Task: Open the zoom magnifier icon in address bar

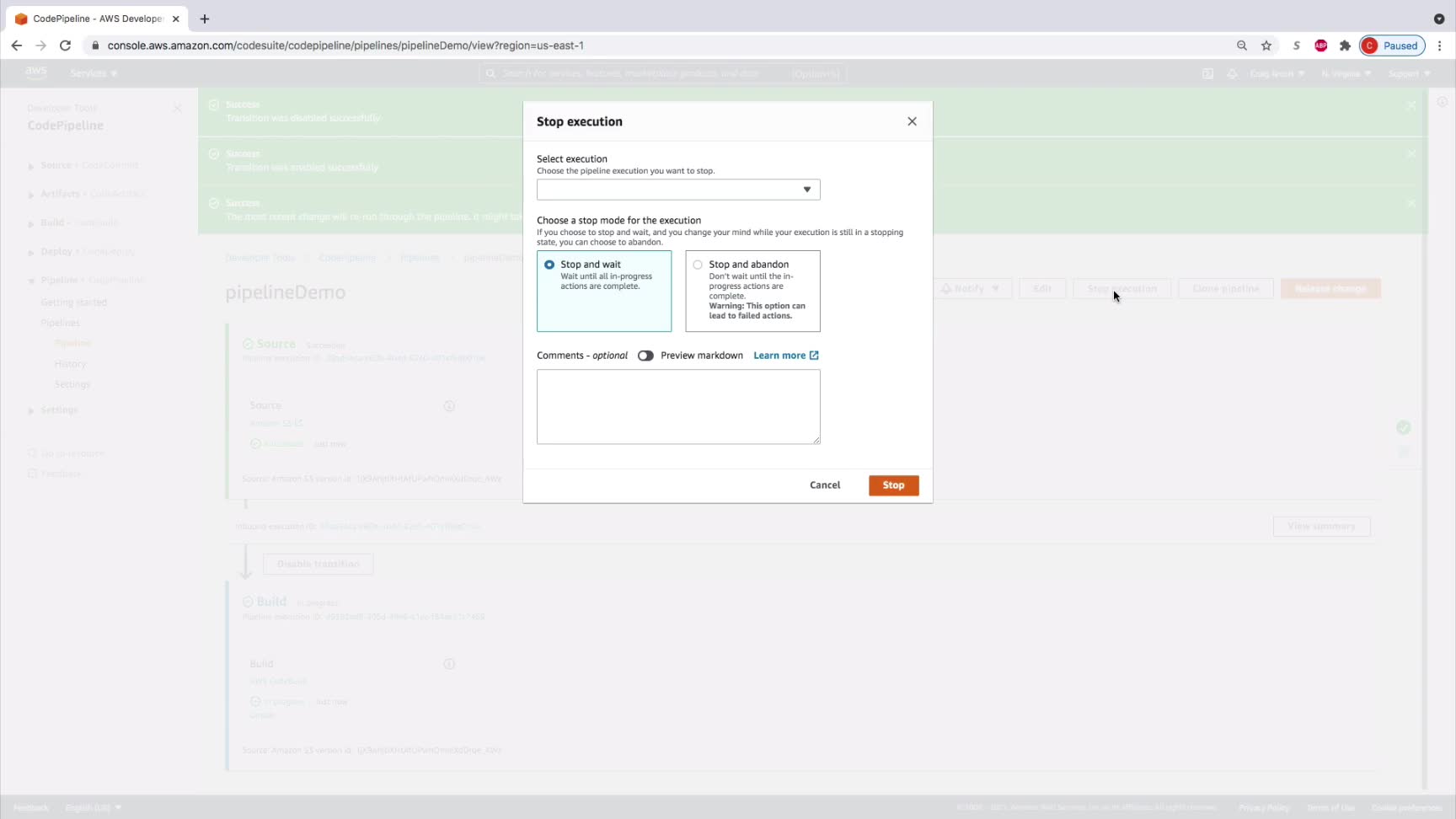Action: coord(1241,45)
